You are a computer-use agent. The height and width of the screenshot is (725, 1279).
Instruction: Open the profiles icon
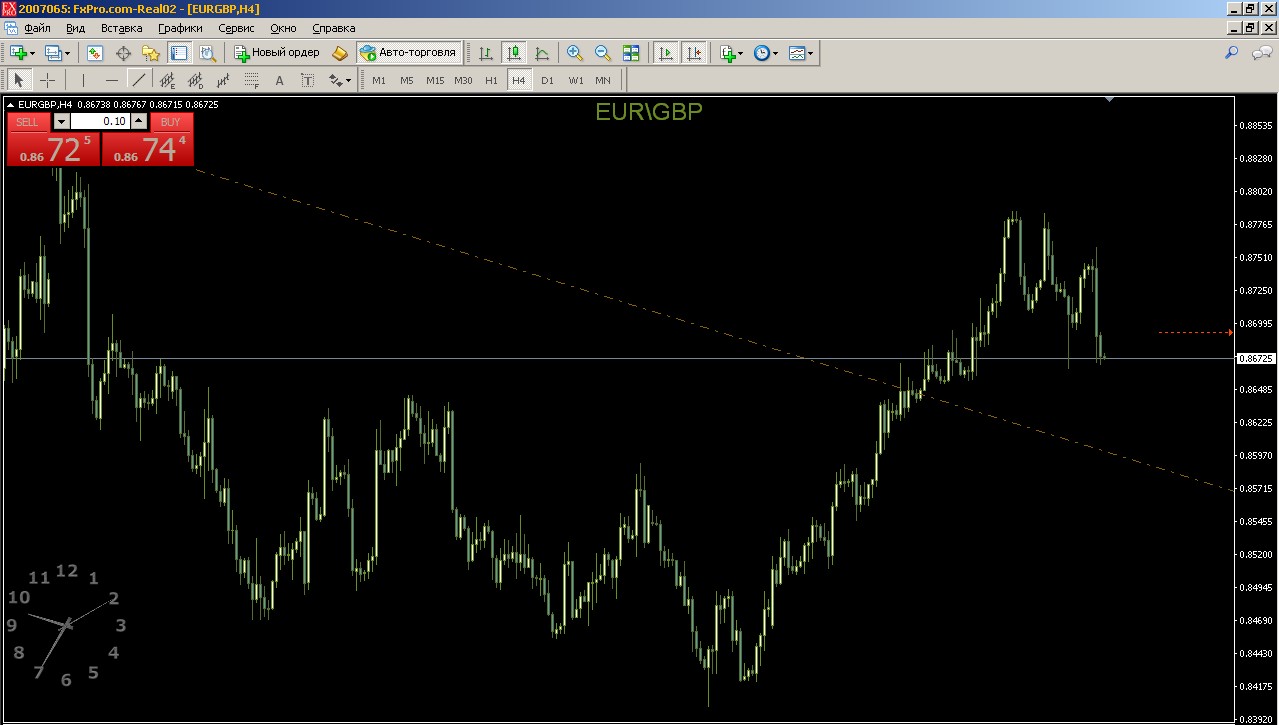(53, 53)
